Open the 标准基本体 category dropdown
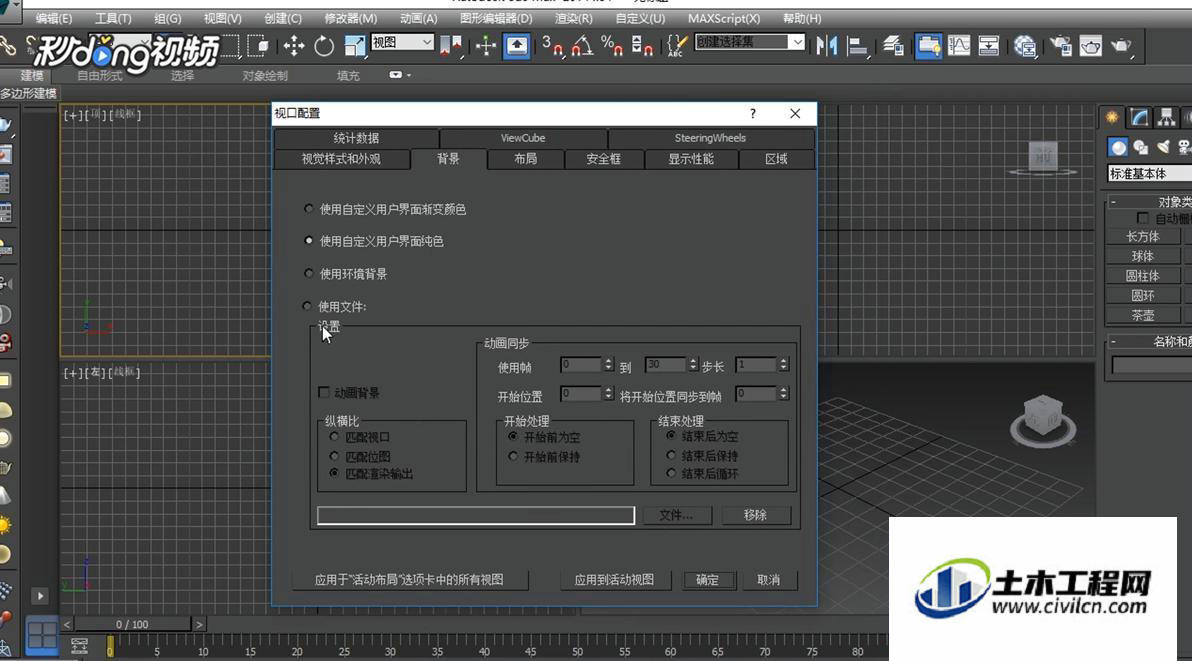Screen dimensions: 1192x661 coord(1149,174)
